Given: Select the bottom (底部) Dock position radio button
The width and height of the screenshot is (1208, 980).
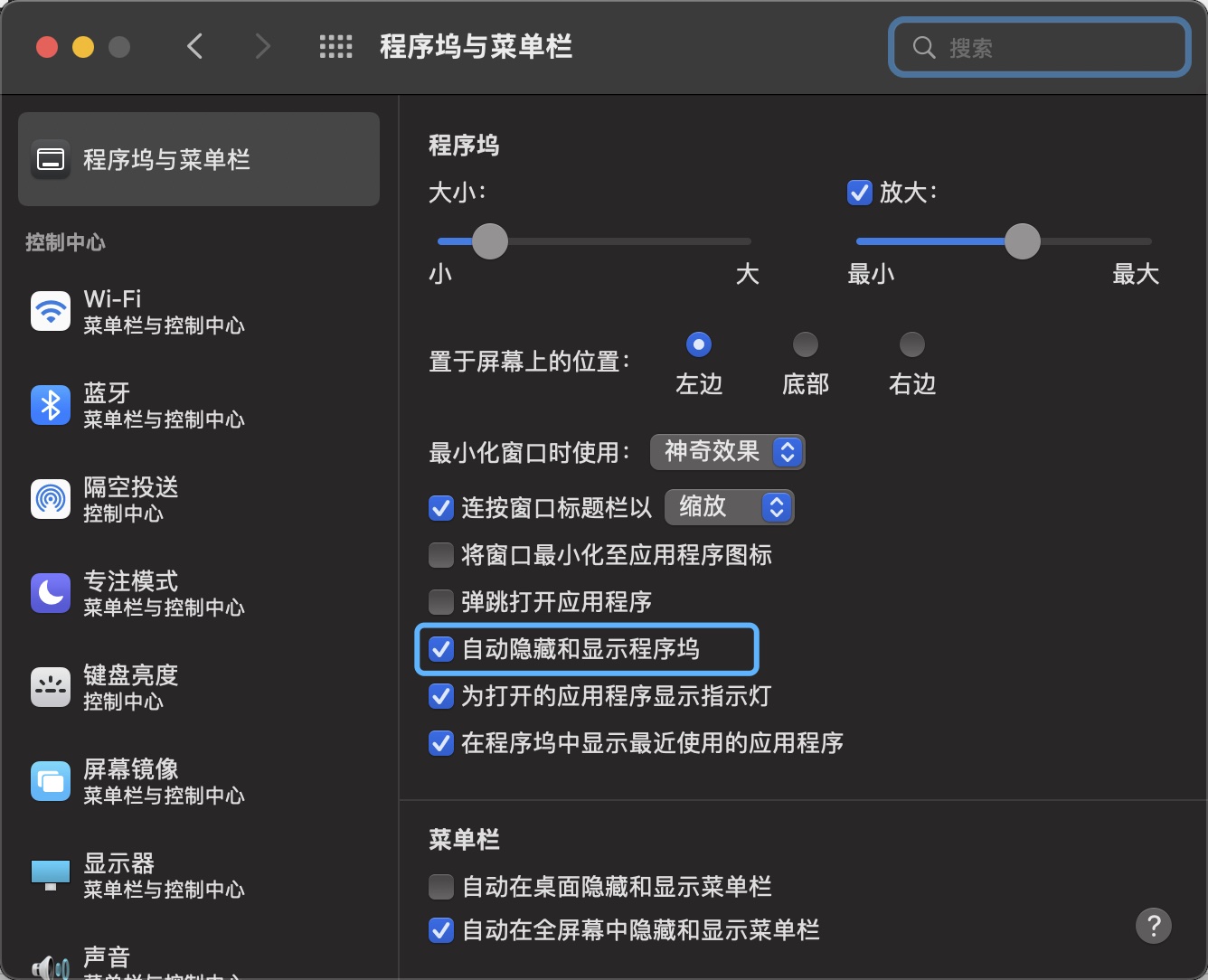Looking at the screenshot, I should (x=805, y=344).
